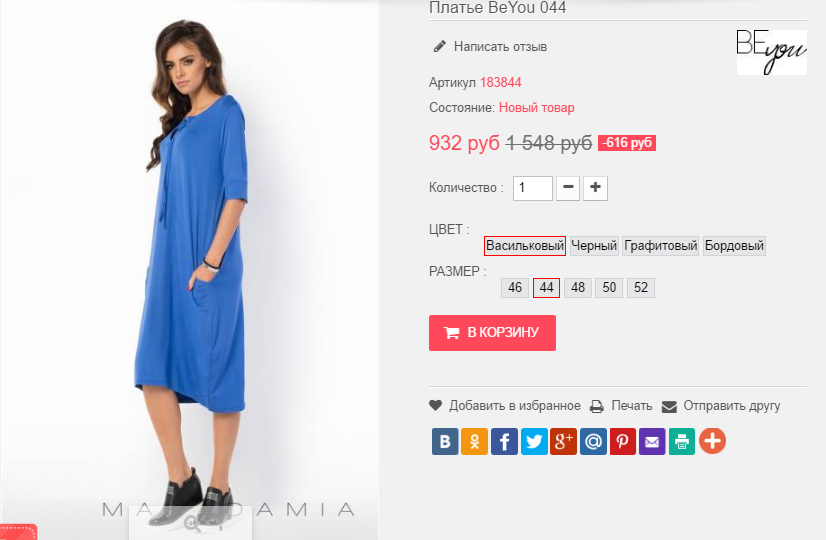This screenshot has width=826, height=540.
Task: Share on Google Plus
Action: pos(564,441)
